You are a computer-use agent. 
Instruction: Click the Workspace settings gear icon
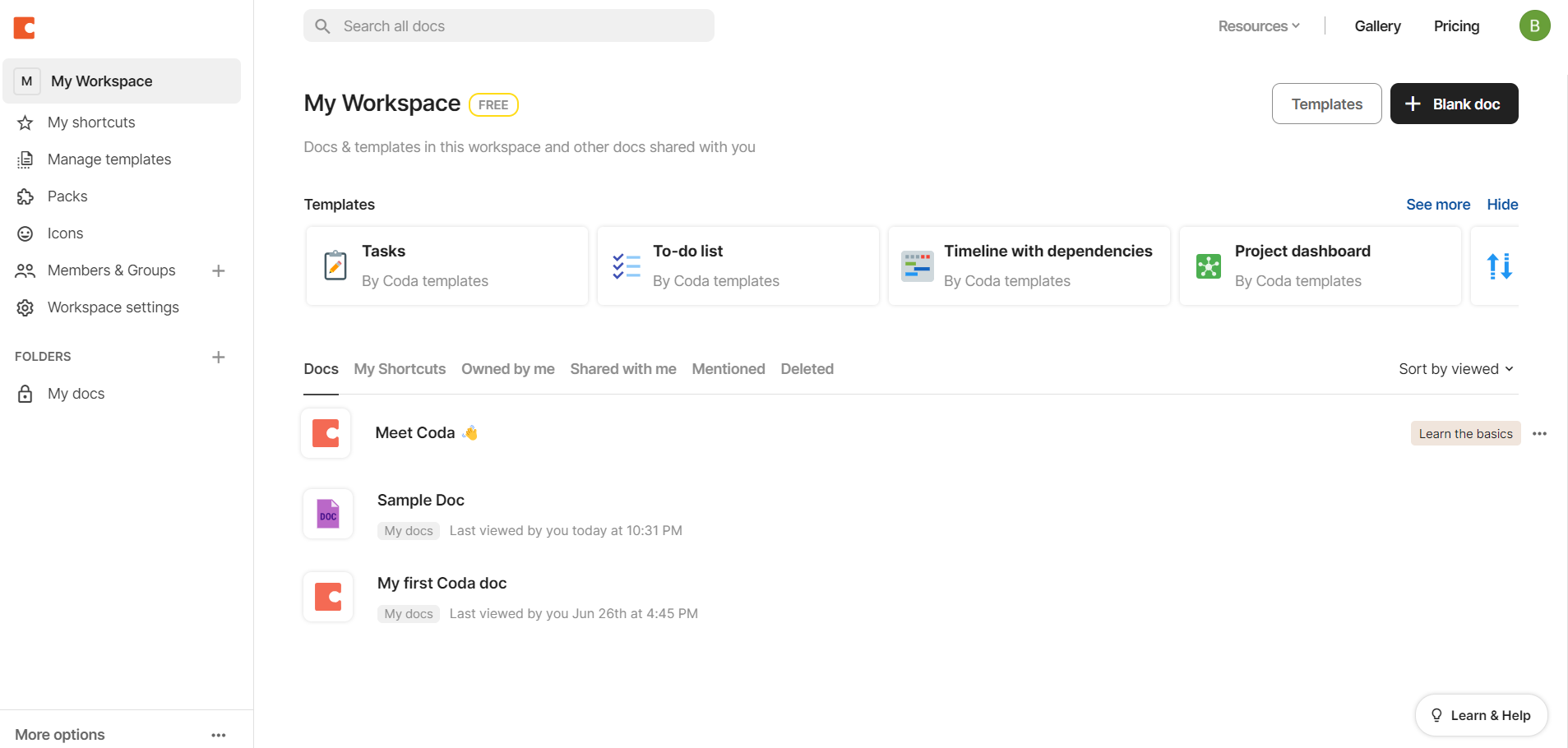[x=25, y=307]
